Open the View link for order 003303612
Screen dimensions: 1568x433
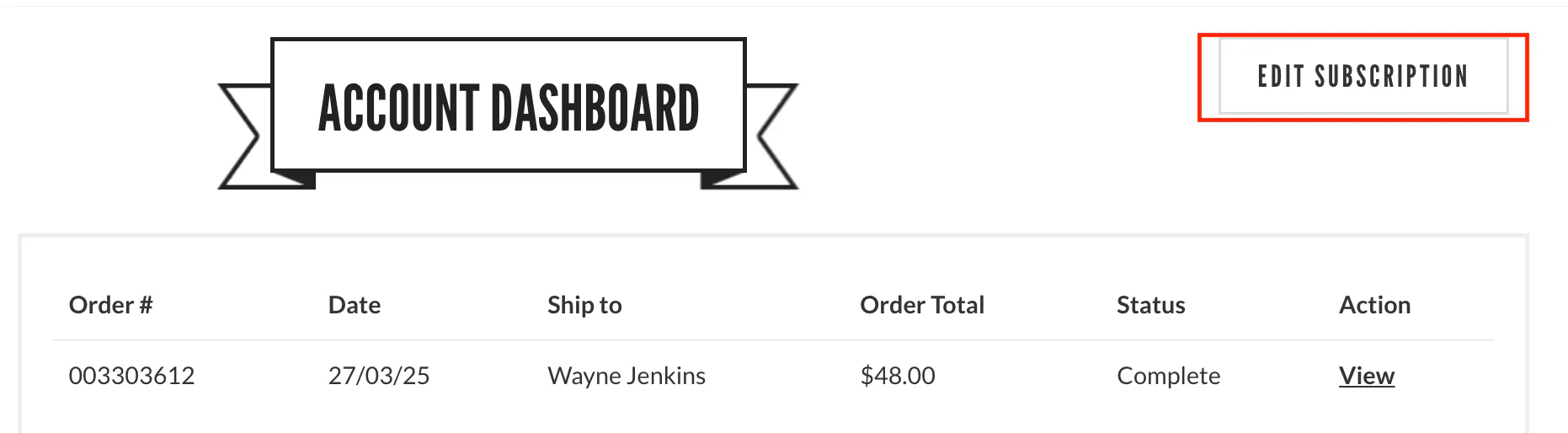click(x=1366, y=376)
